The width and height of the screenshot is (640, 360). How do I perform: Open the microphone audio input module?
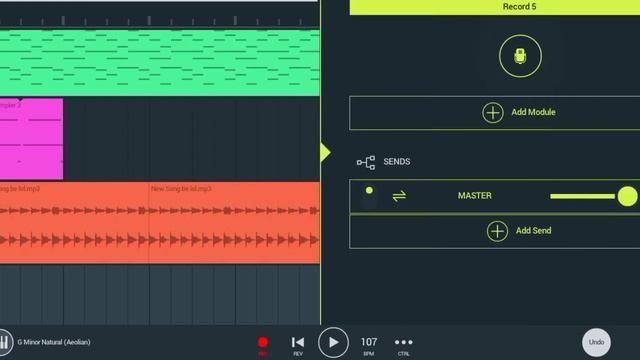(520, 56)
